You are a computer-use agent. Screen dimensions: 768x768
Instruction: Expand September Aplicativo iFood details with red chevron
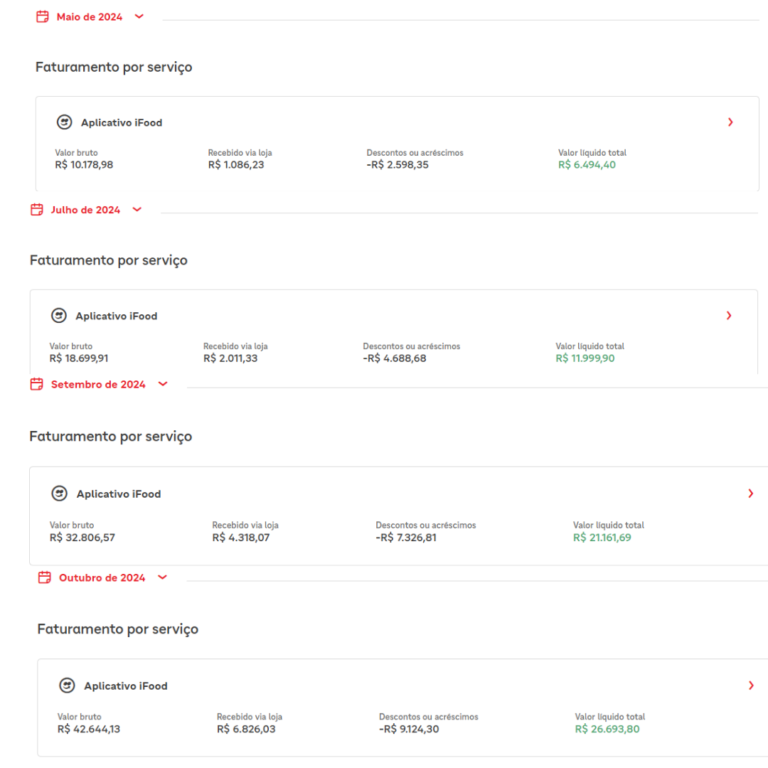[x=751, y=494]
